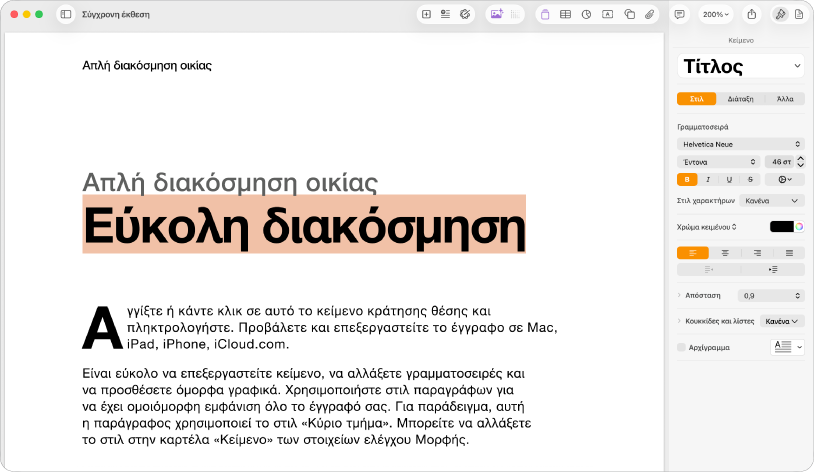This screenshot has width=814, height=473.
Task: Open the 200% zoom dropdown
Action: tap(716, 15)
